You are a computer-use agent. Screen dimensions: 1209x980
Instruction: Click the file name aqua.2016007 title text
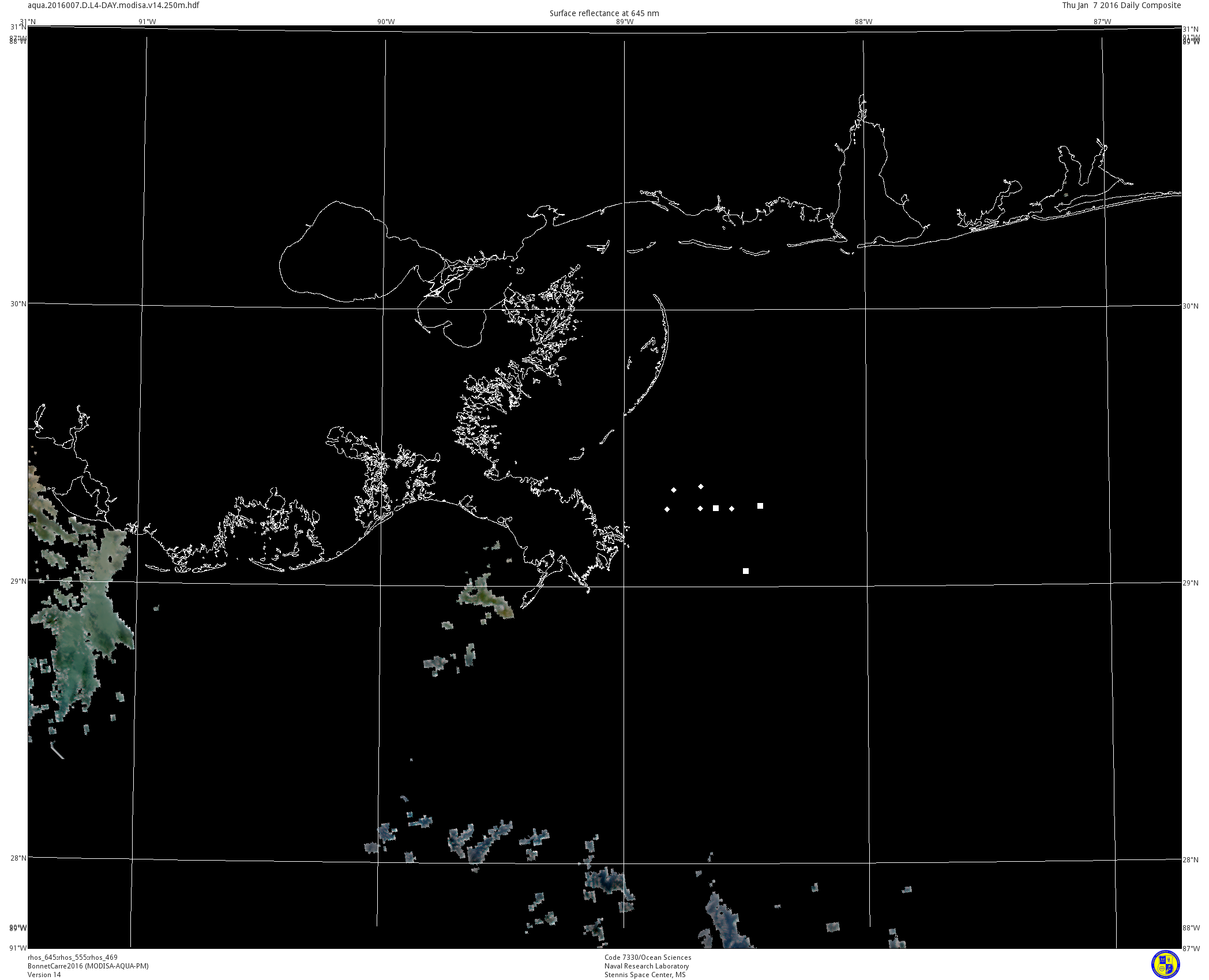point(114,5)
